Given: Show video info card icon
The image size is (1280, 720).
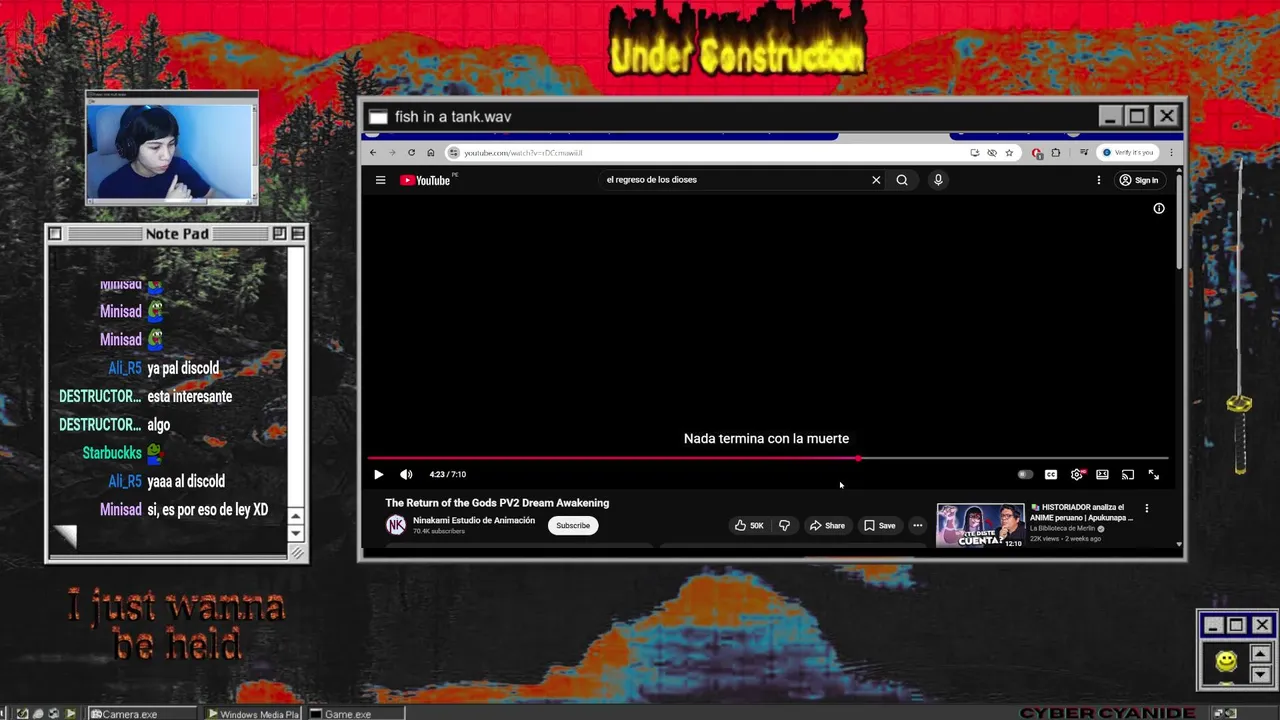Looking at the screenshot, I should coord(1159,208).
